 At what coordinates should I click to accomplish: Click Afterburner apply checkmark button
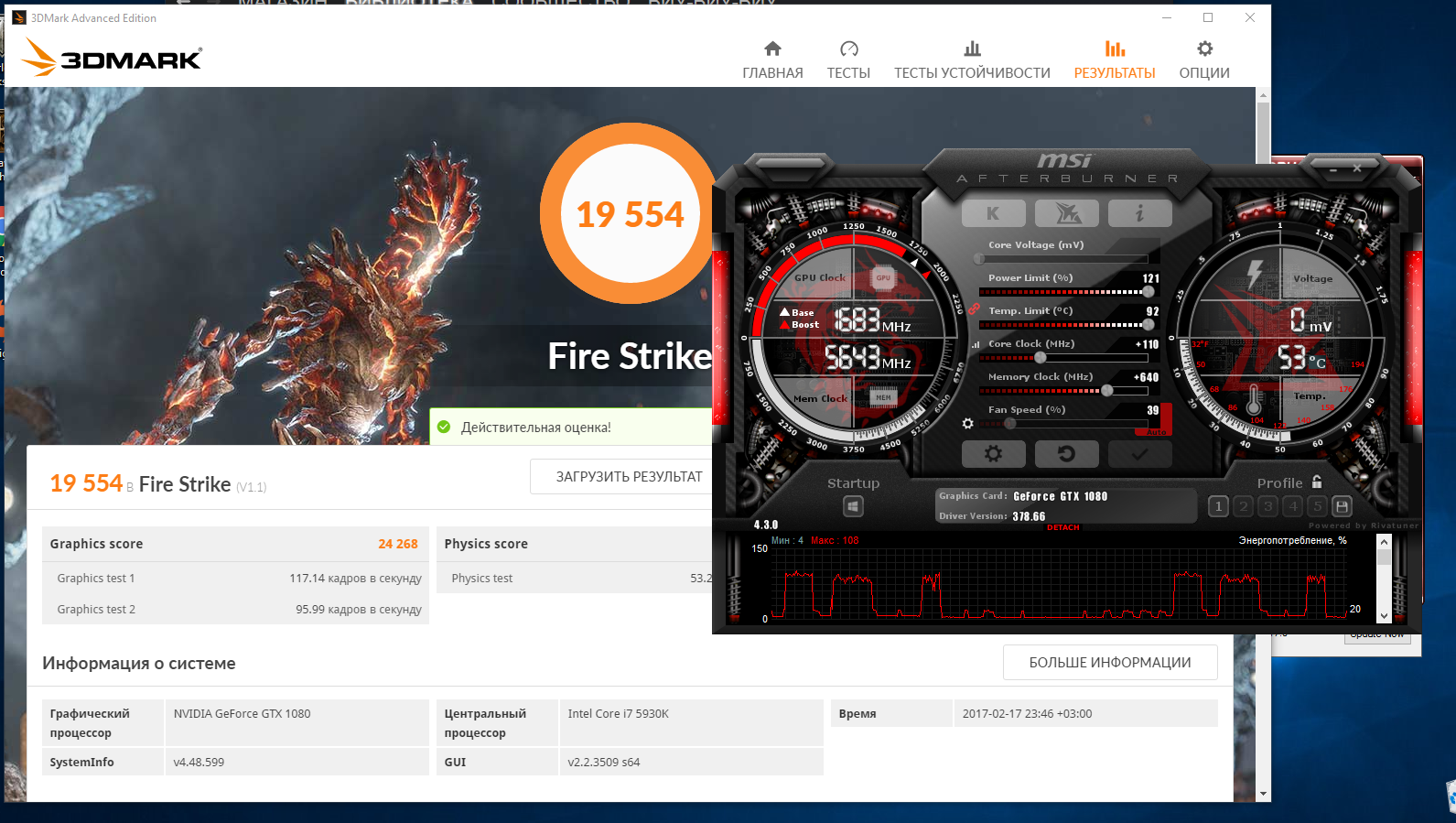pos(1139,454)
